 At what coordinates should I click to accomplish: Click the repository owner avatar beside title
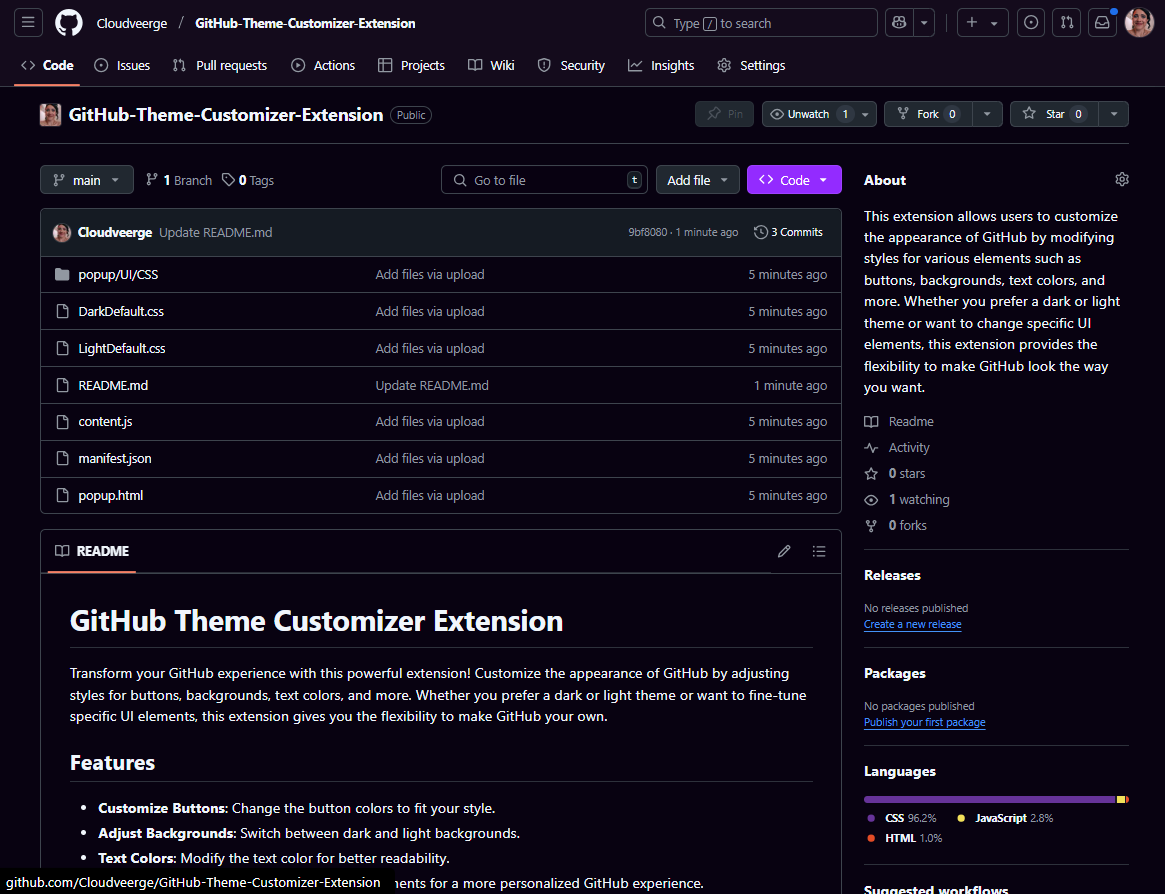click(51, 114)
